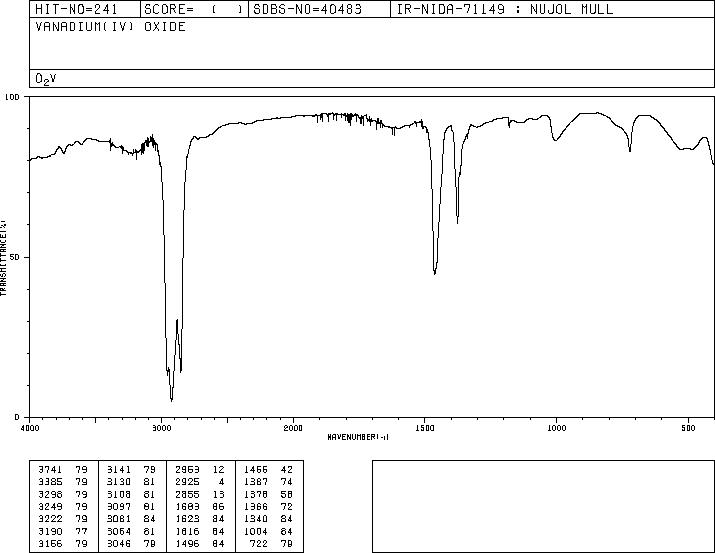Screen dimensions: 715x553
Task: Select peak 3141 in the table
Action: point(119,470)
